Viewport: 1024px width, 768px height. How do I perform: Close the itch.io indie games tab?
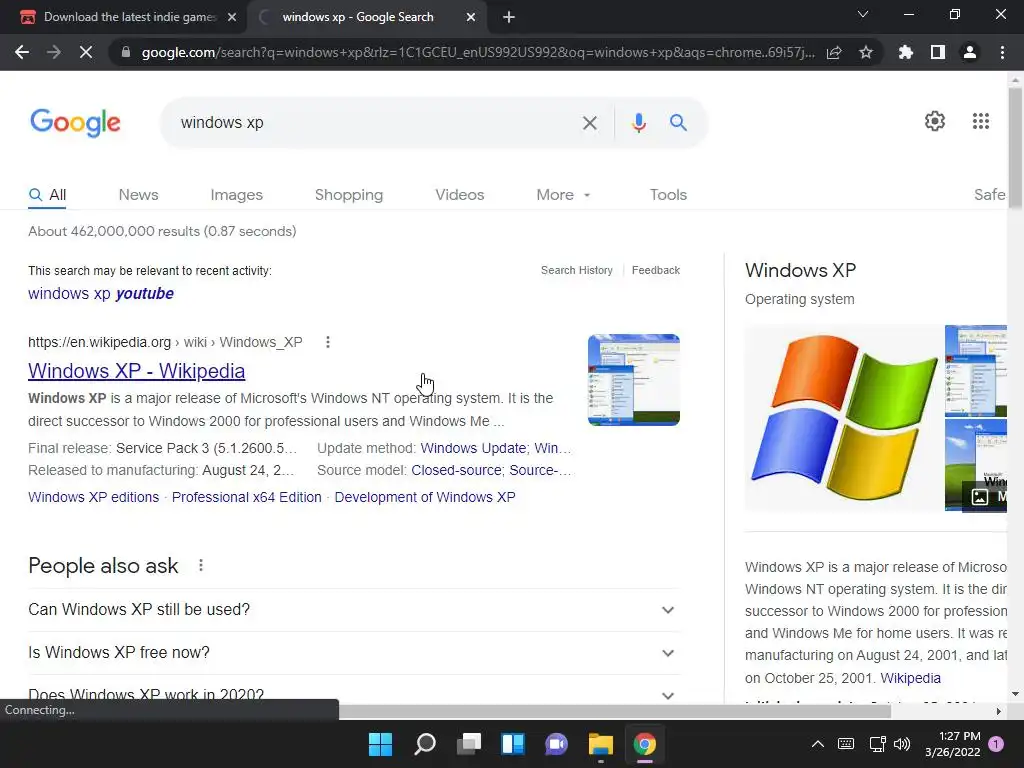click(232, 17)
